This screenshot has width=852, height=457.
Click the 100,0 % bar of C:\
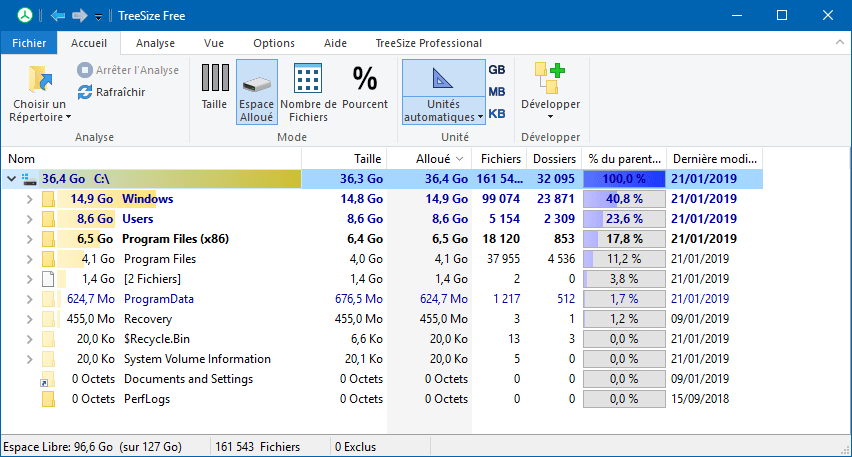click(624, 179)
